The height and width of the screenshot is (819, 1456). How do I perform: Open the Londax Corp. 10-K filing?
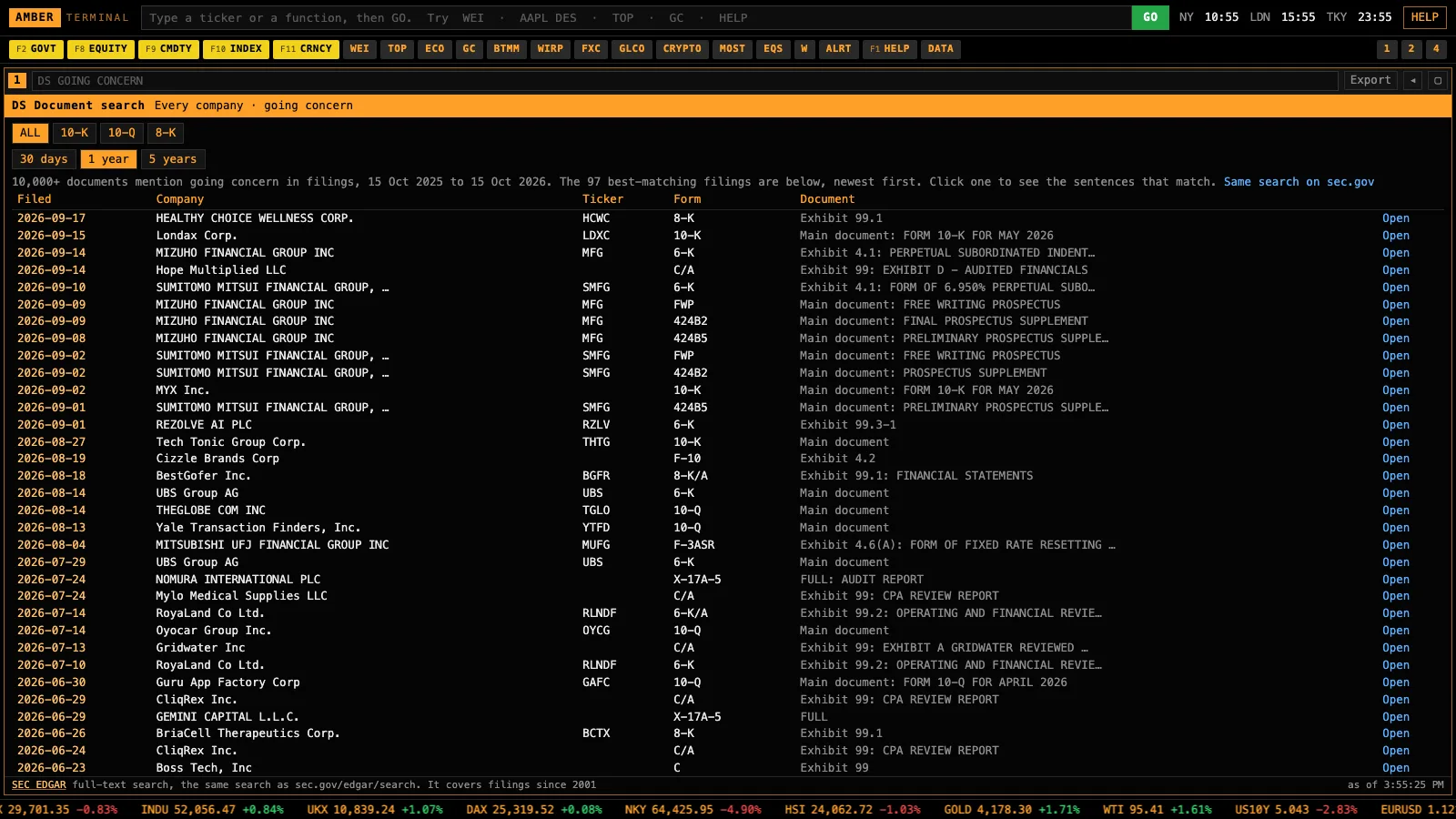click(1396, 236)
